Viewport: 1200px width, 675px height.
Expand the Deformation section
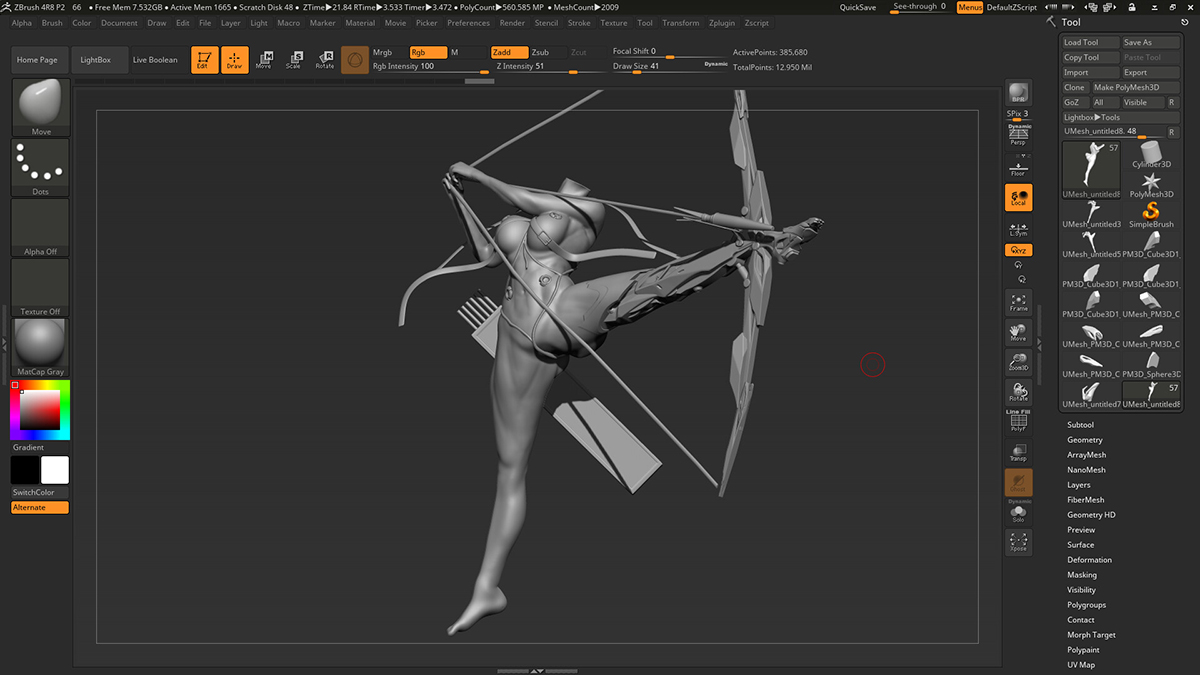tap(1089, 560)
